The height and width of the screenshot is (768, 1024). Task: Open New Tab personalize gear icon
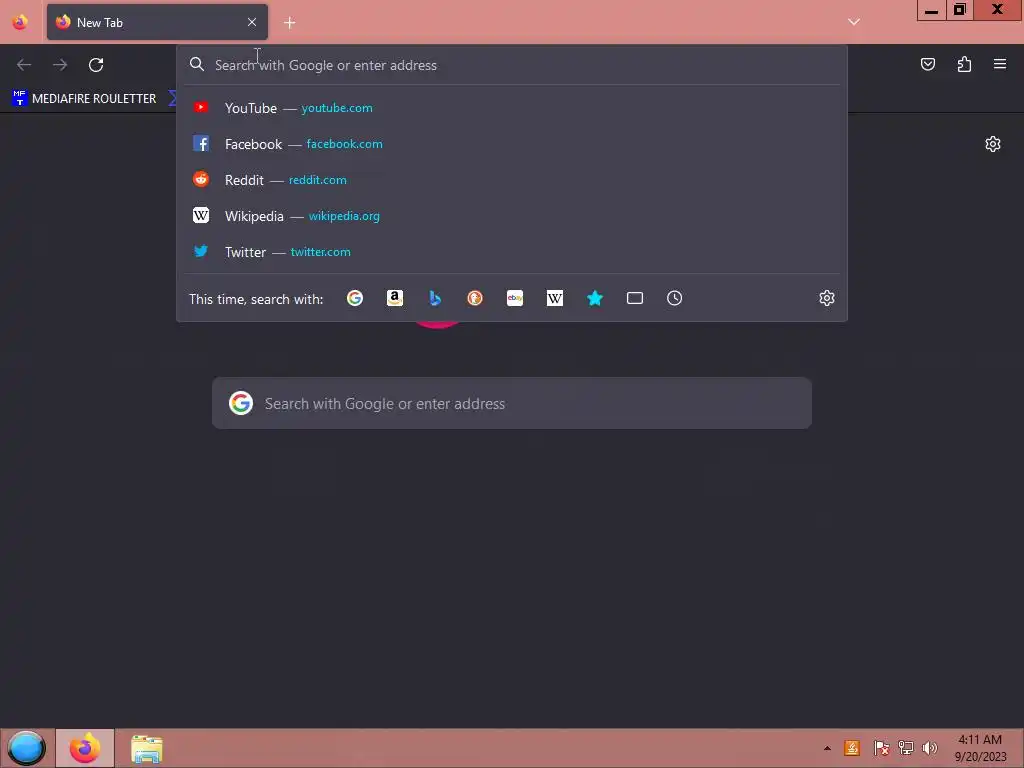click(993, 144)
